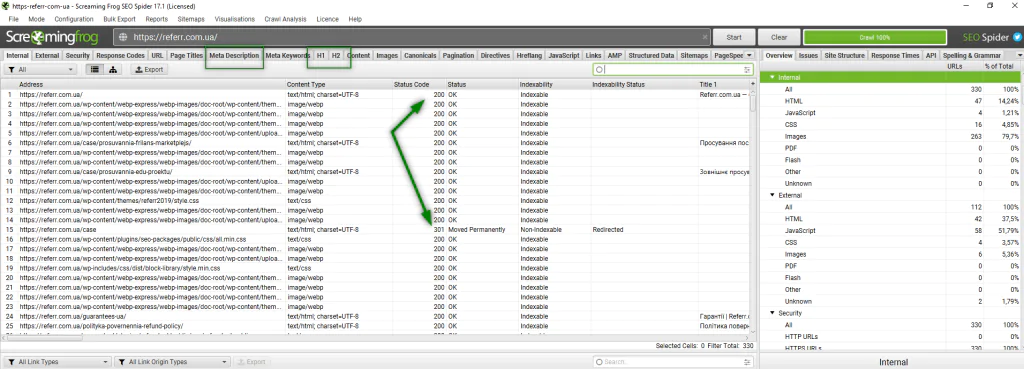Show more main tabs via overflow arrow
Screen dimensions: 1024x369
[749, 56]
